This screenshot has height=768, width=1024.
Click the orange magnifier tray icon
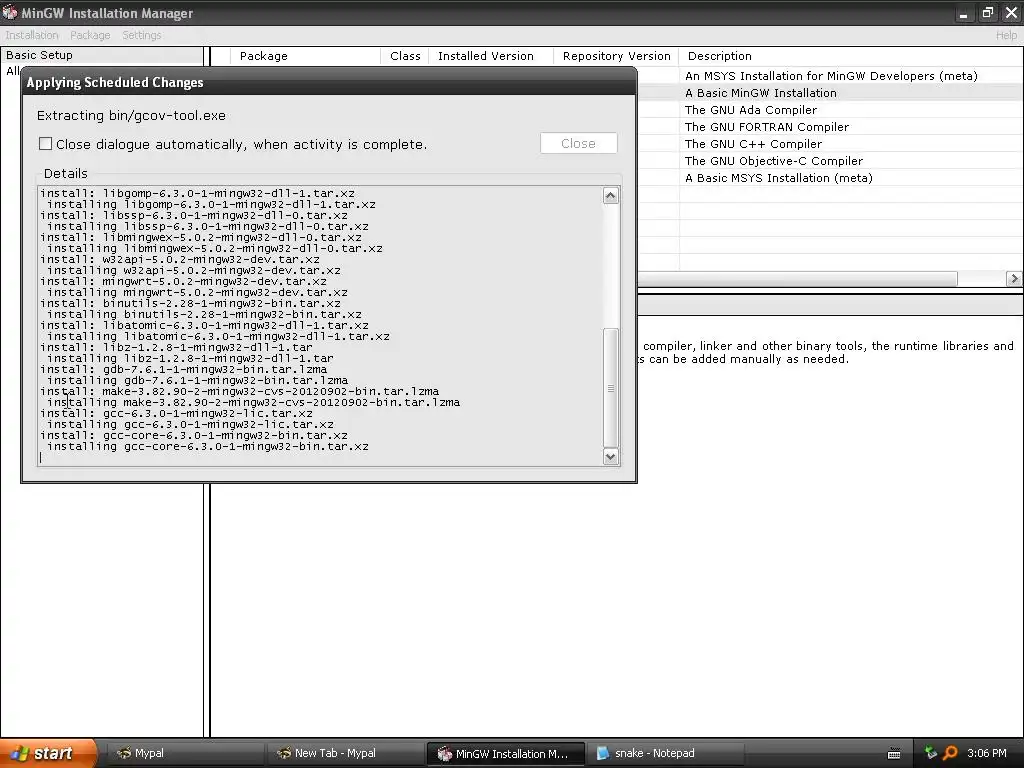pyautogui.click(x=951, y=753)
